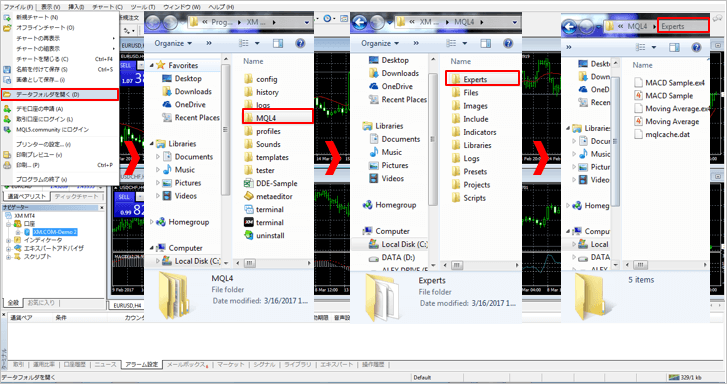Choose MQL5.community にログイン entry
Viewport: 727px width, 384px height.
coord(52,130)
